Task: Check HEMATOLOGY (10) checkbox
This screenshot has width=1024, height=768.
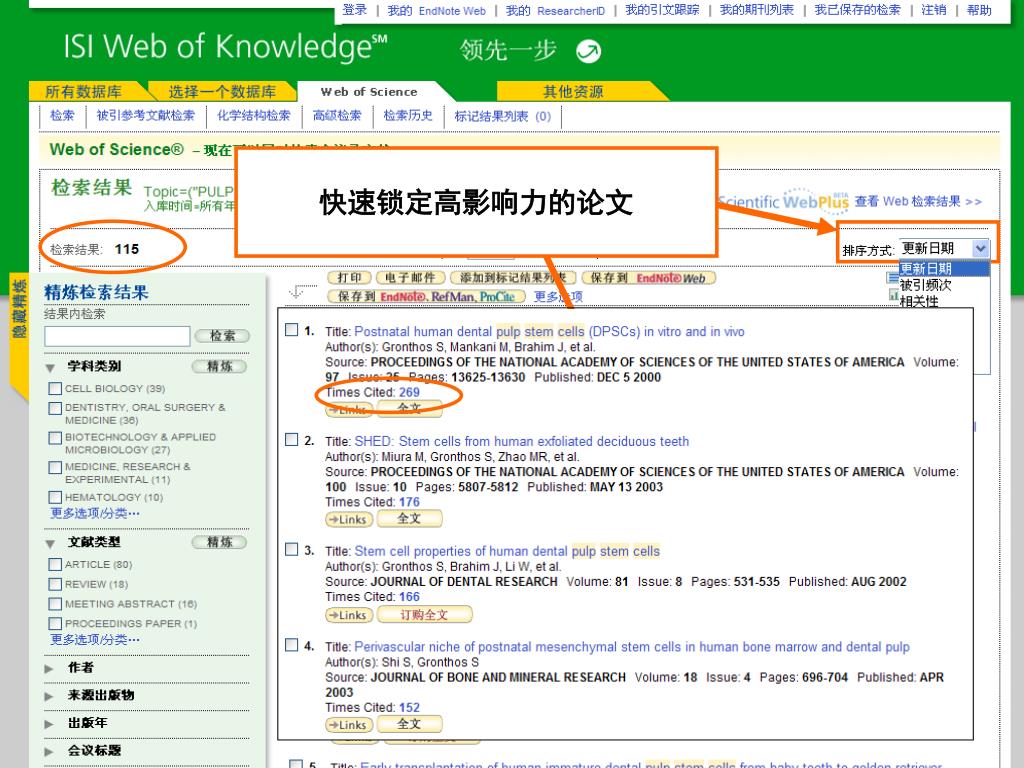Action: (56, 498)
